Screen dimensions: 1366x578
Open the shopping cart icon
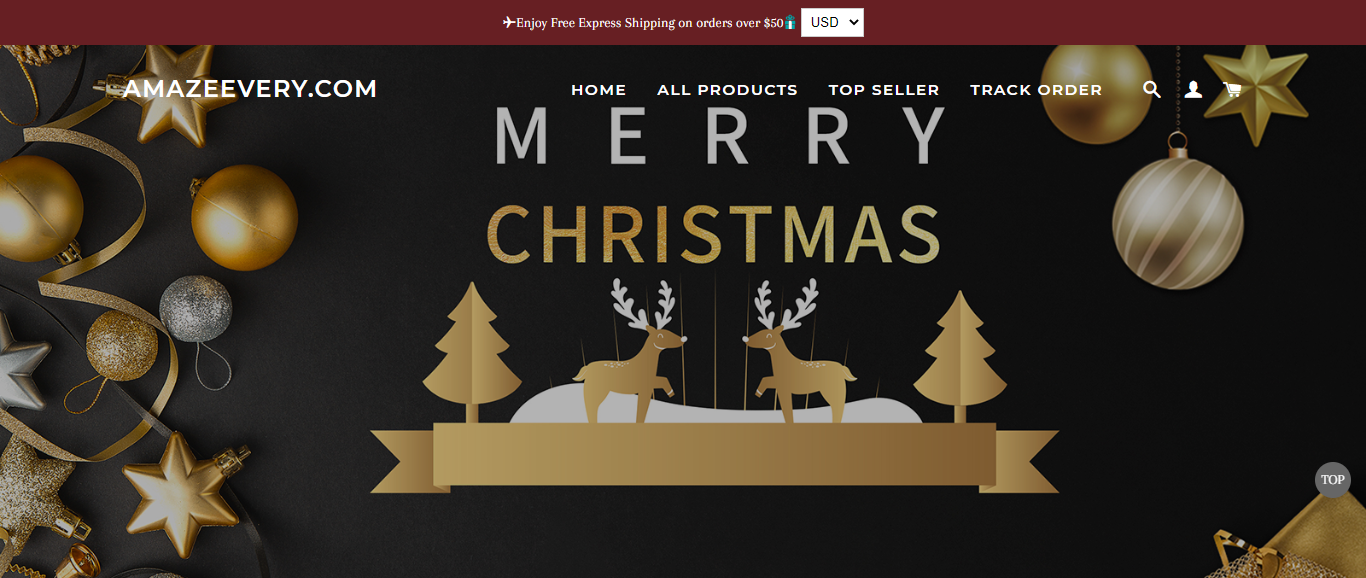(1232, 90)
